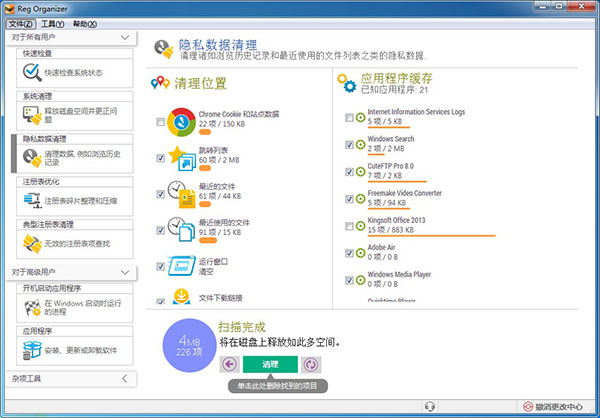Viewport: 600px width, 418px height.
Task: Expand the 杂项工具 section
Action: click(x=125, y=379)
